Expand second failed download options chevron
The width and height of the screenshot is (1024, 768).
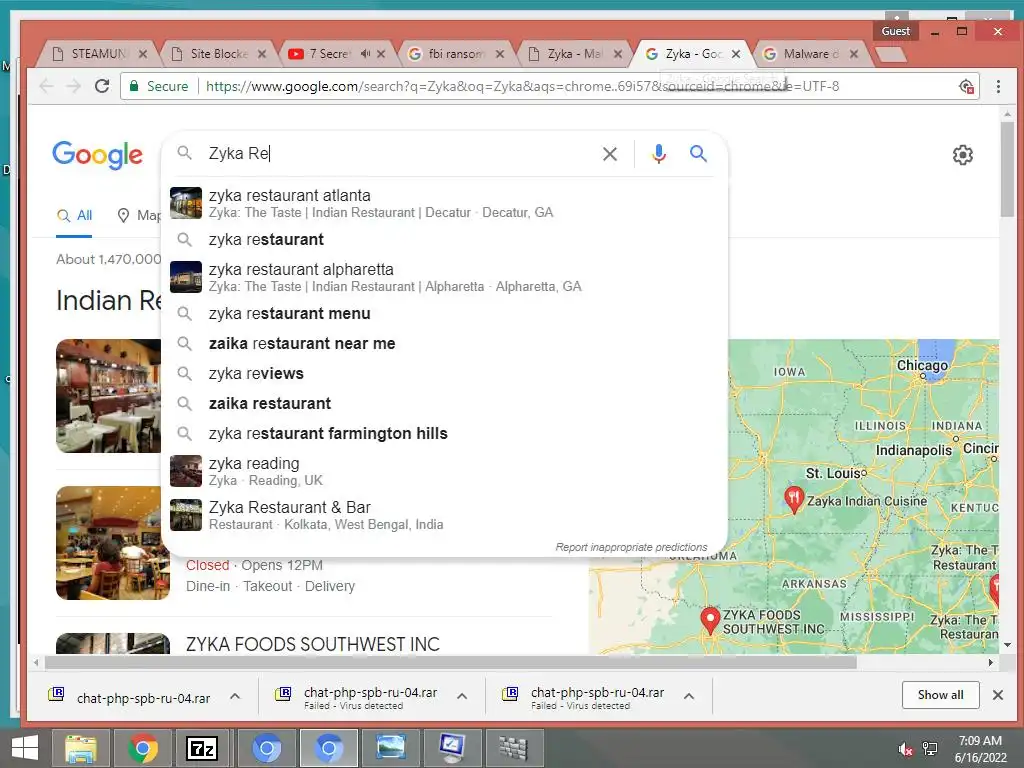pyautogui.click(x=462, y=696)
